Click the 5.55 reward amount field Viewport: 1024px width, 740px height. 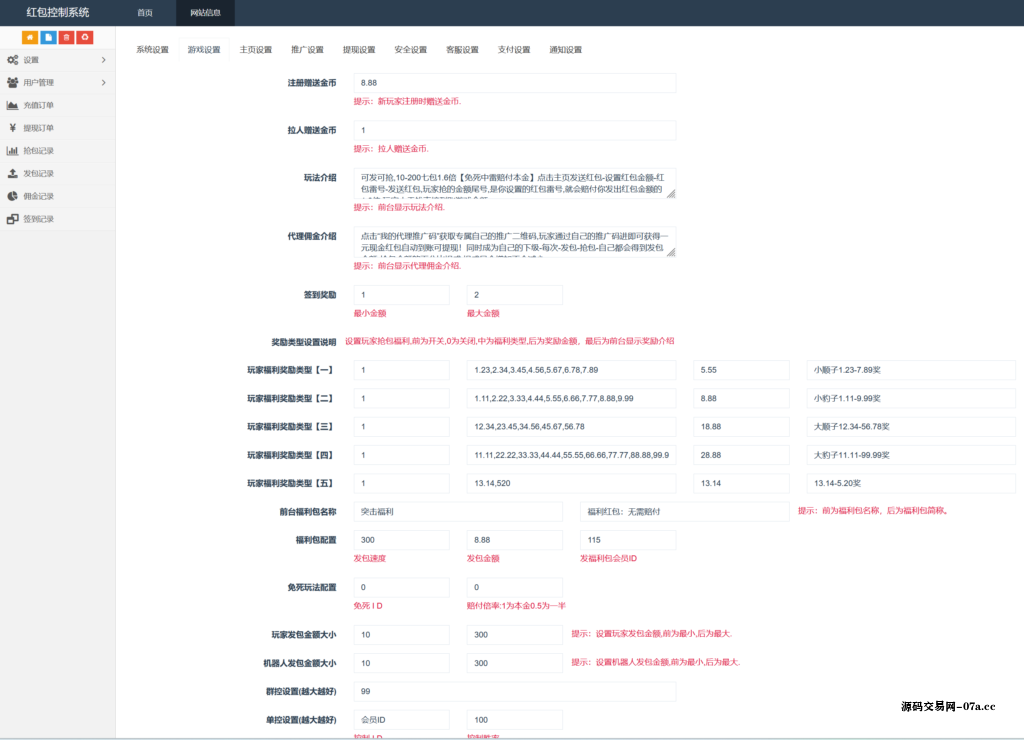click(741, 370)
